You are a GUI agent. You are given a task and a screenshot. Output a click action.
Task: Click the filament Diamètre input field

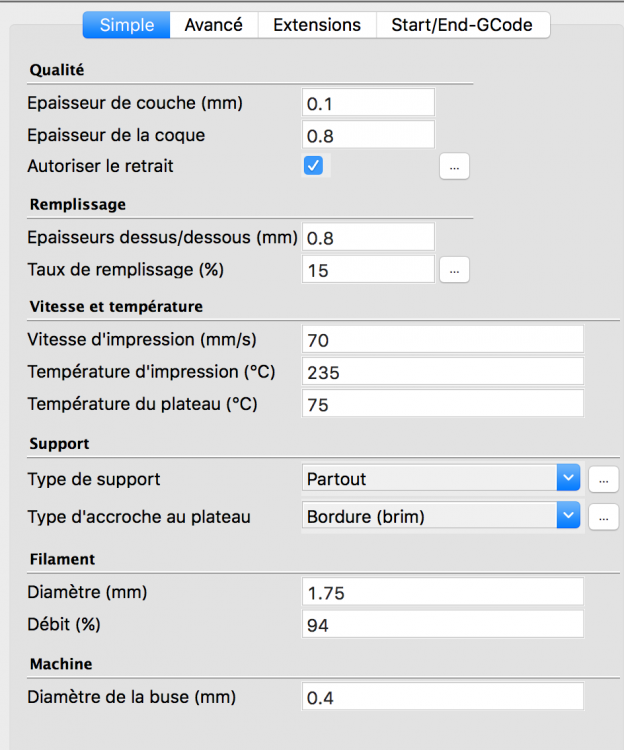click(442, 592)
